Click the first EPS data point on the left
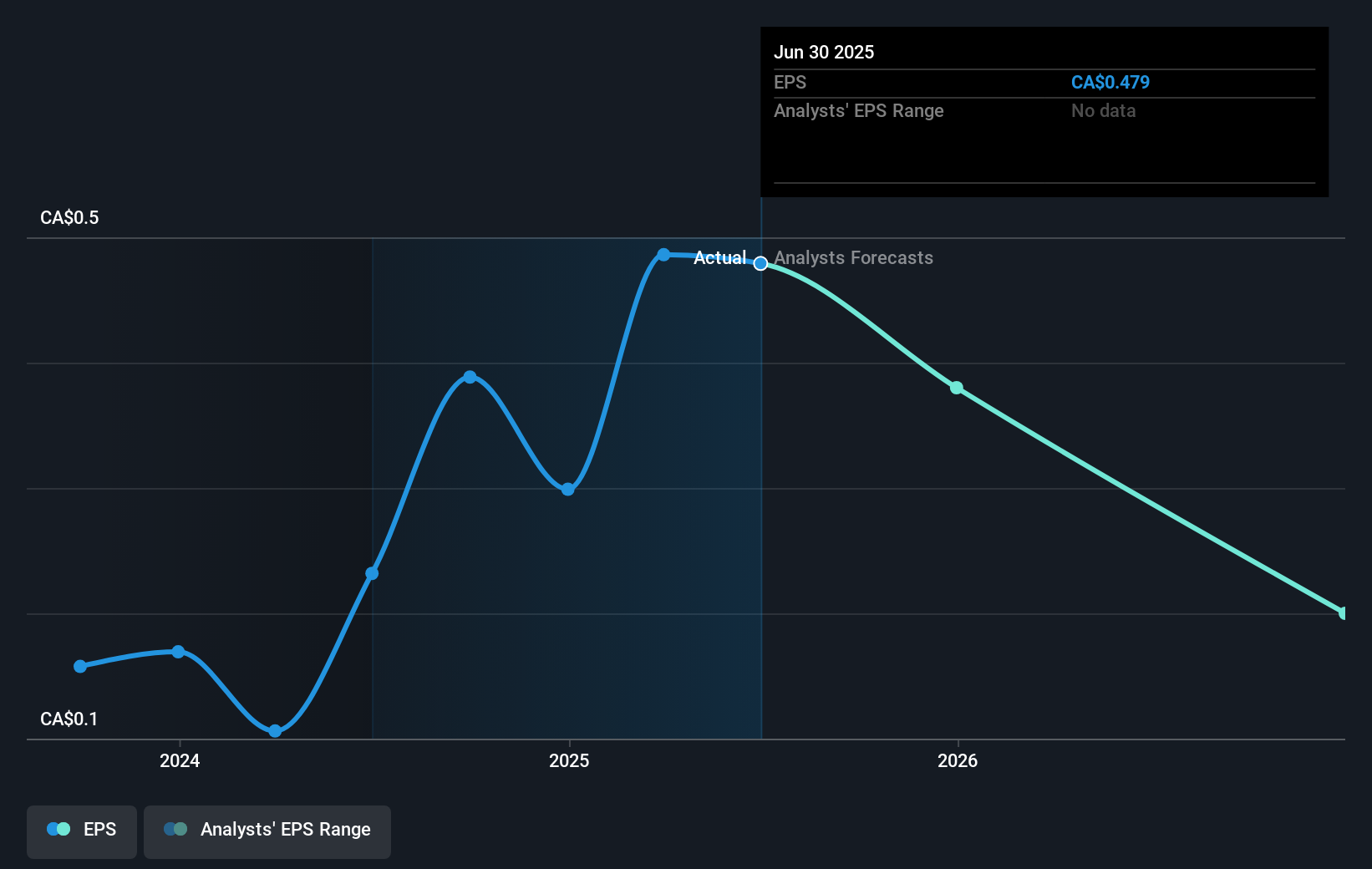The width and height of the screenshot is (1372, 869). [80, 666]
